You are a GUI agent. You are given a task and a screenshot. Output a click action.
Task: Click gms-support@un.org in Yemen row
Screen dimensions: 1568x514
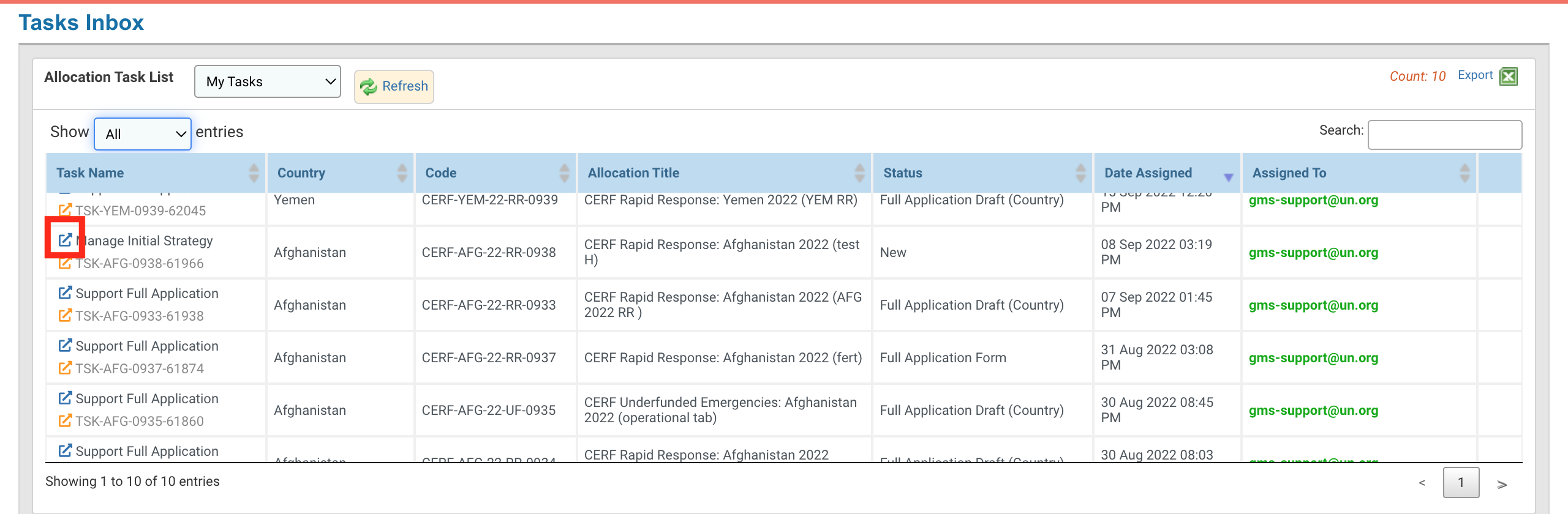pos(1313,200)
